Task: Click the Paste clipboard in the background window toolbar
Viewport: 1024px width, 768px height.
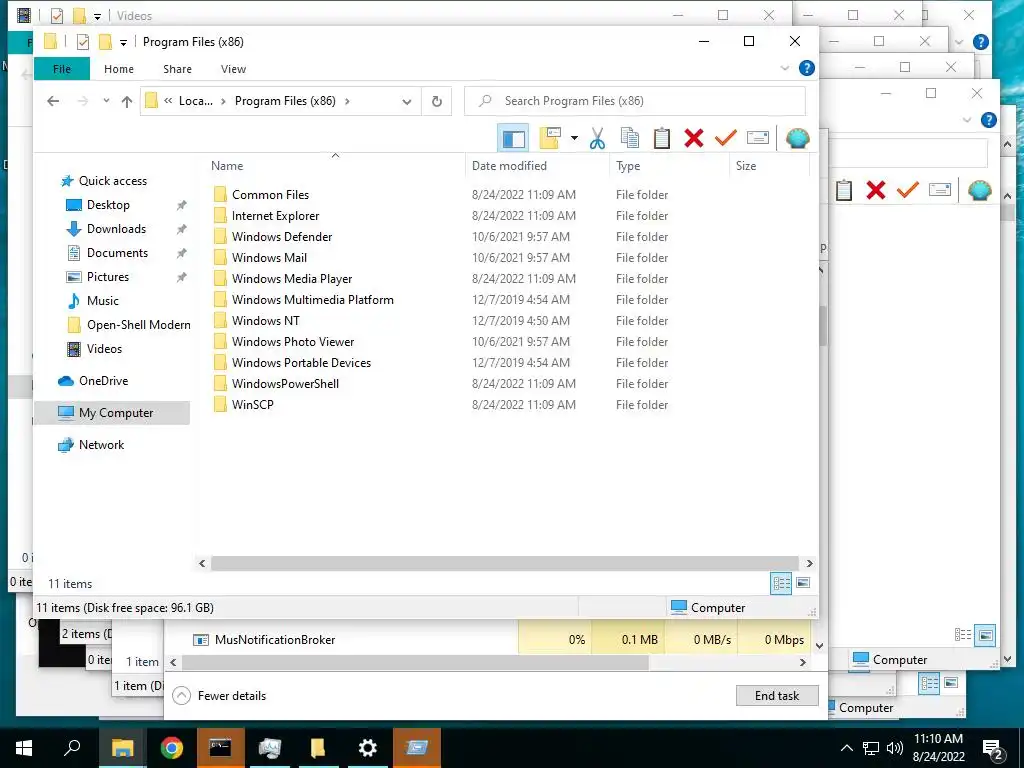Action: tap(844, 190)
